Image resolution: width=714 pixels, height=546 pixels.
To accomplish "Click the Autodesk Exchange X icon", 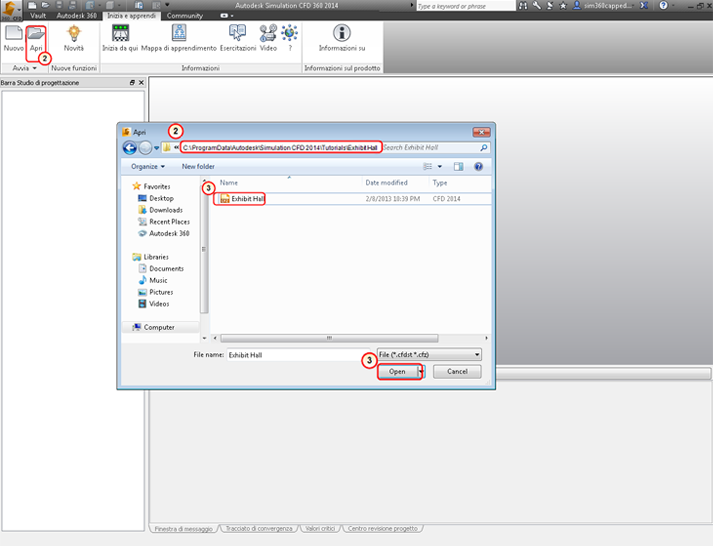I will (x=644, y=5).
